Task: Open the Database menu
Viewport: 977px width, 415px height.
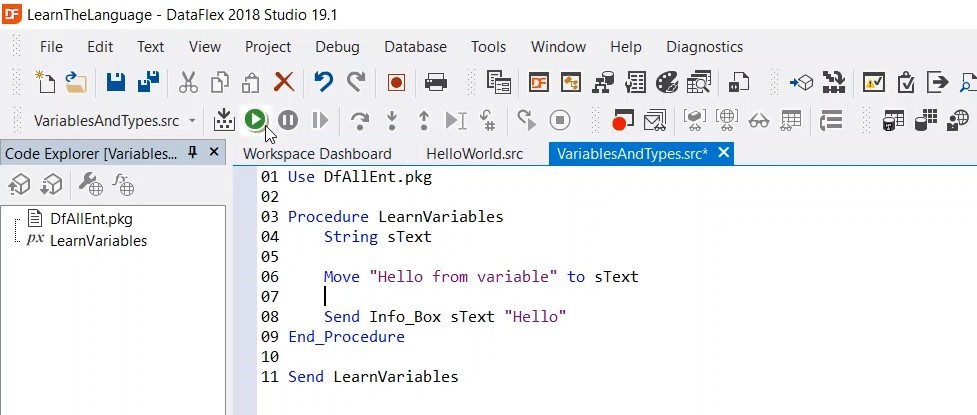Action: (415, 47)
